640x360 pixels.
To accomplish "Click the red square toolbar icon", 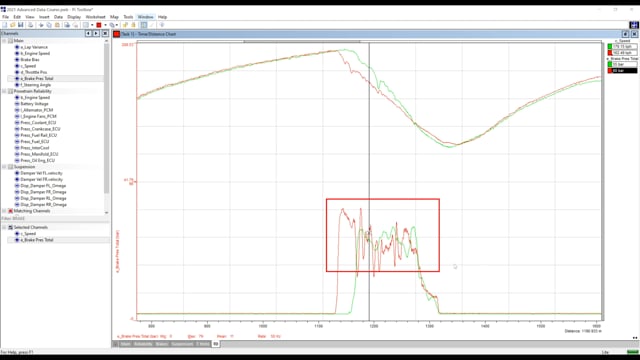I will [99, 25].
